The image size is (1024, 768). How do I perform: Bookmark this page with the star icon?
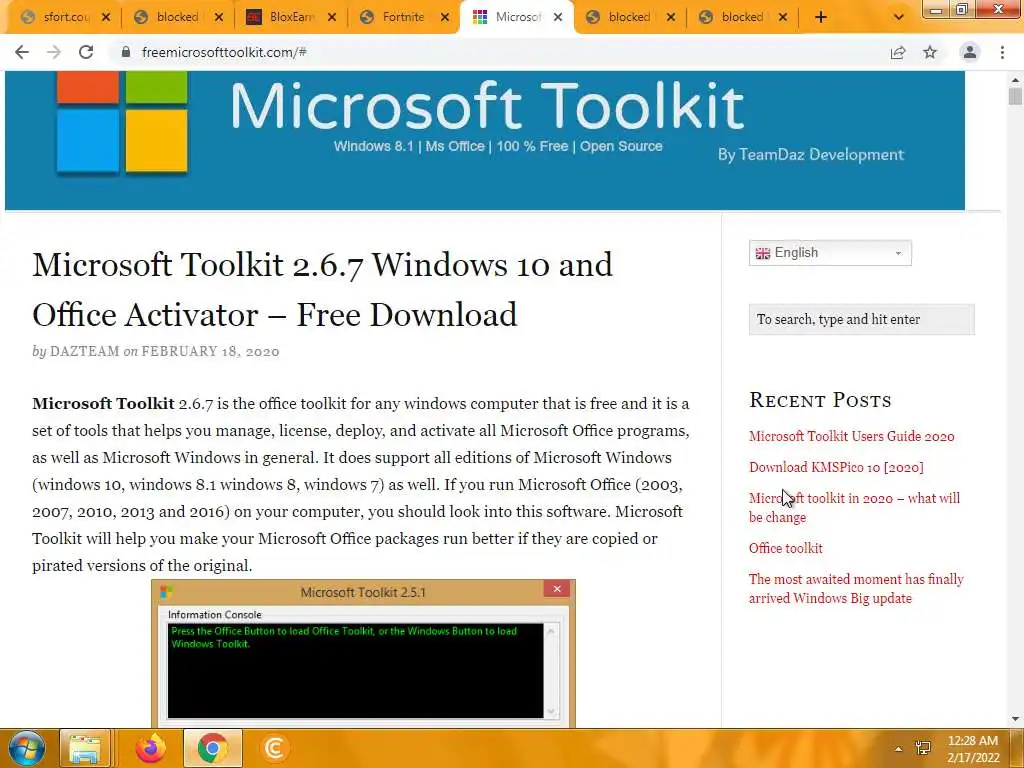(930, 52)
